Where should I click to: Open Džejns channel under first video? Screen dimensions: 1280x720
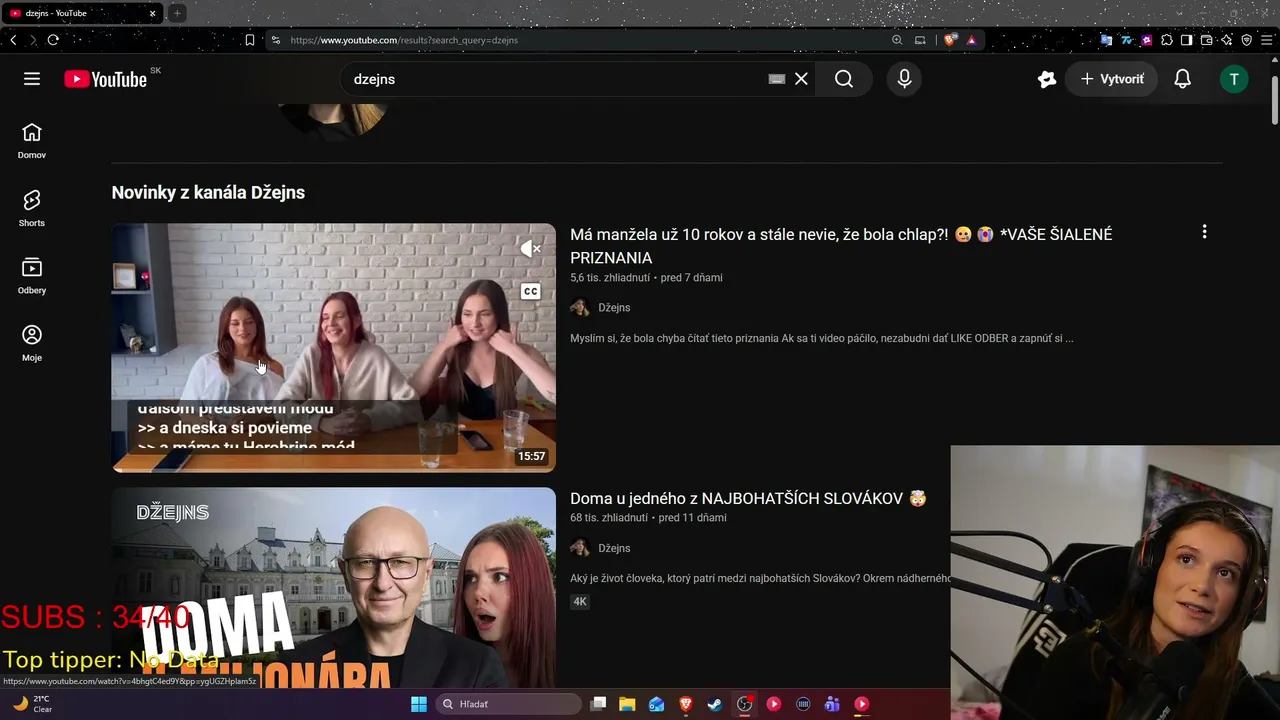(614, 308)
